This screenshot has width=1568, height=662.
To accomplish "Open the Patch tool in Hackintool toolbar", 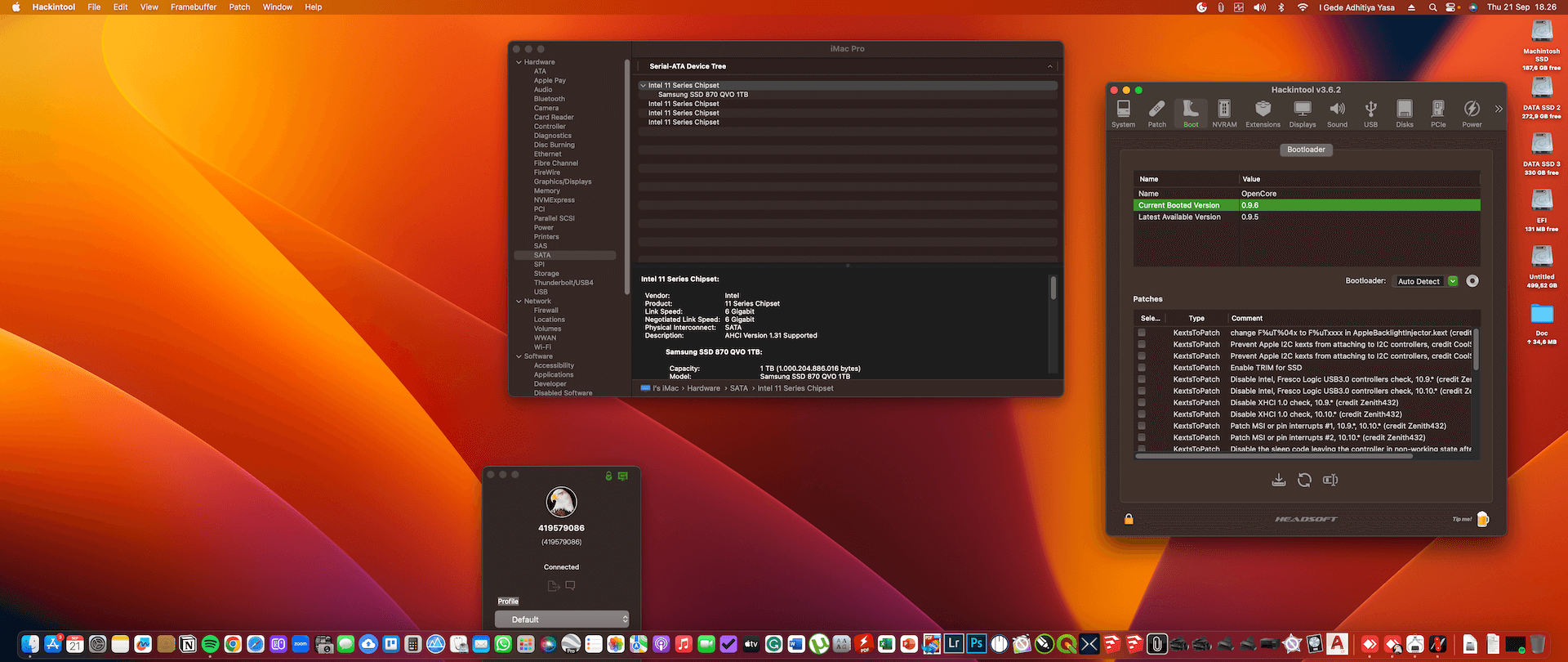I will coord(1157,114).
